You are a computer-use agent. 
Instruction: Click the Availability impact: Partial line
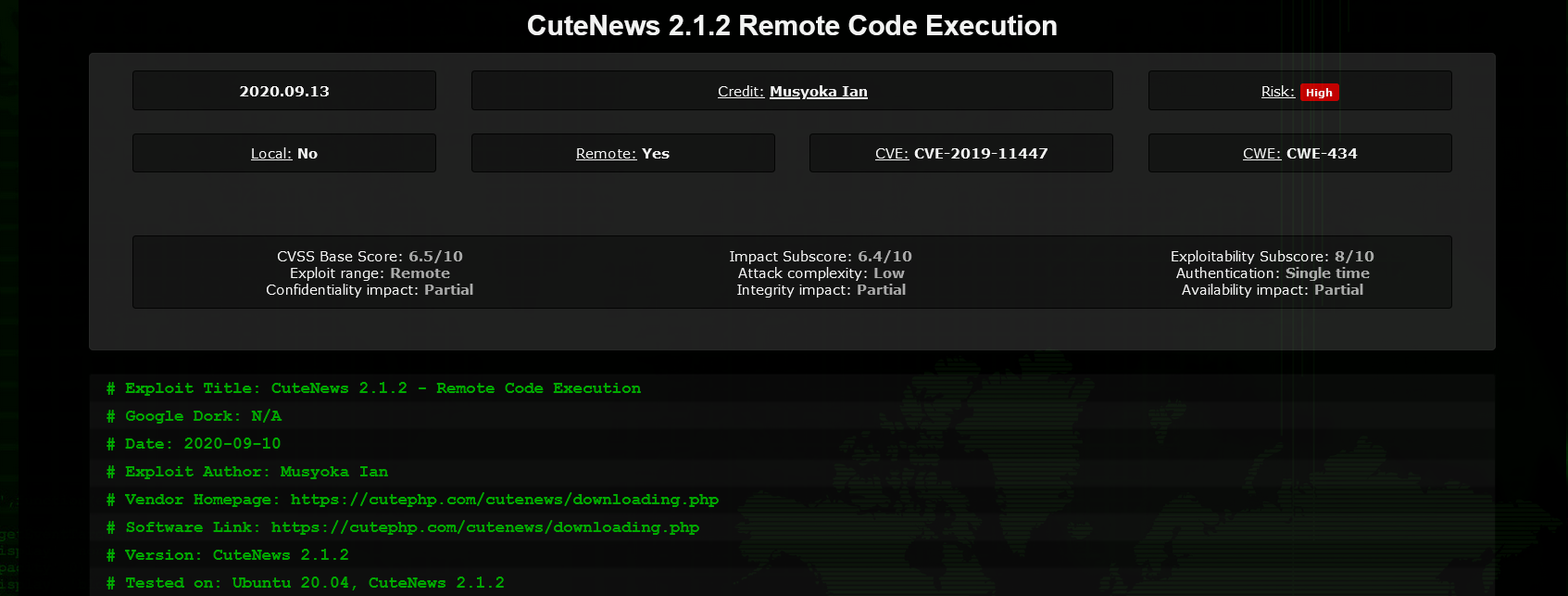tap(1273, 290)
